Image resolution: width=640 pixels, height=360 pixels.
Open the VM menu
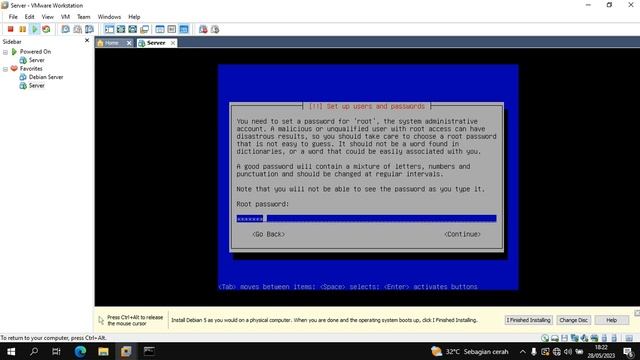[65, 17]
